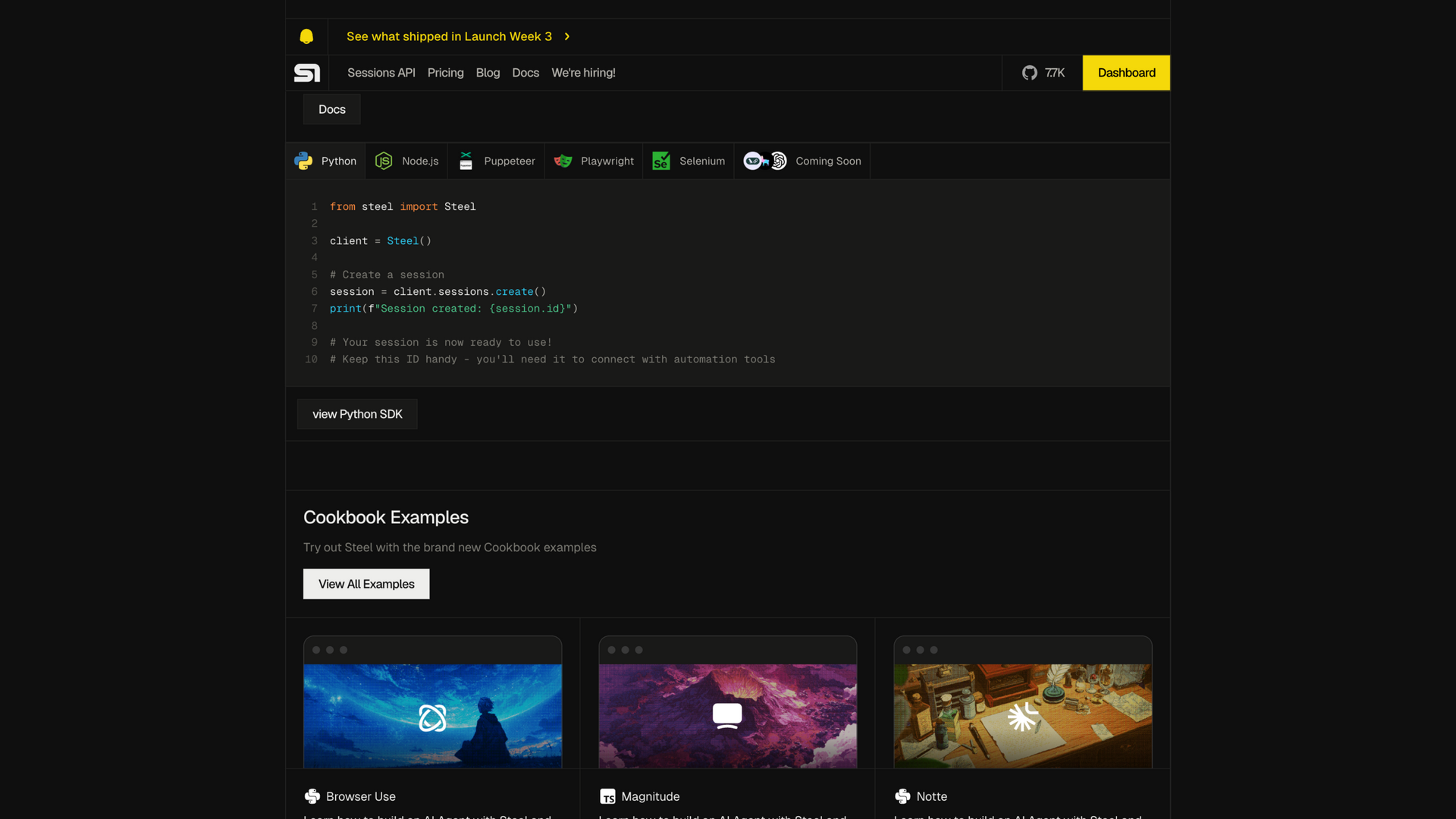
Task: Click code line 'client = Steel()'
Action: pyautogui.click(x=381, y=240)
